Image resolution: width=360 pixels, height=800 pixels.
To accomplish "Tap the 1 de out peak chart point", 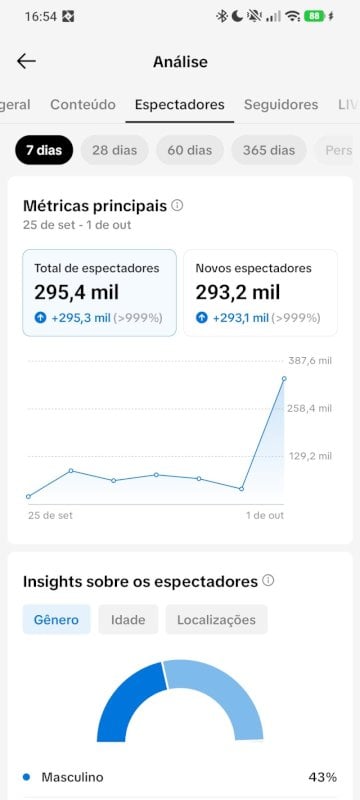I will click(x=284, y=379).
